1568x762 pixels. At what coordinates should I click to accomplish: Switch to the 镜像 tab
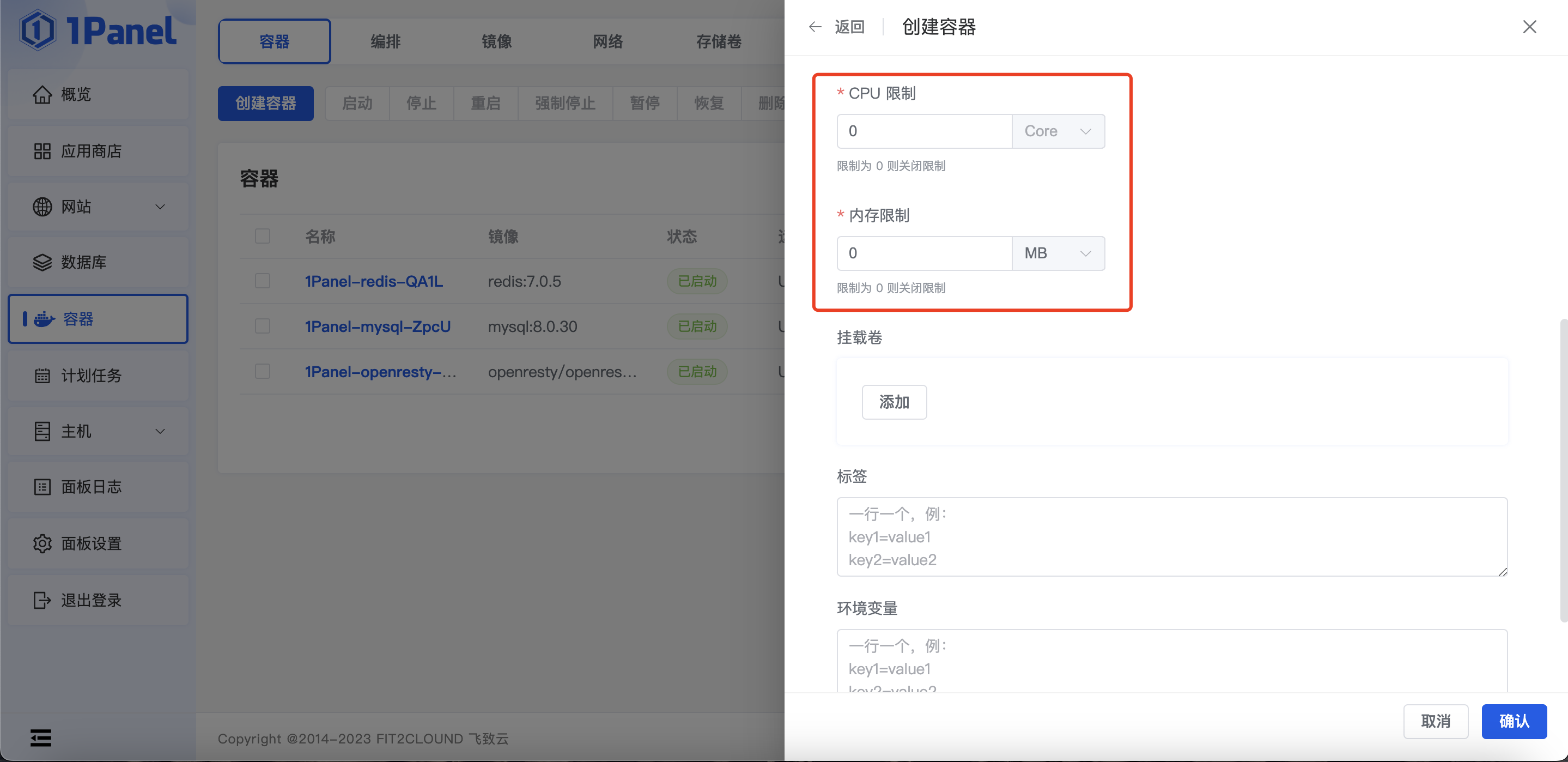coord(497,41)
